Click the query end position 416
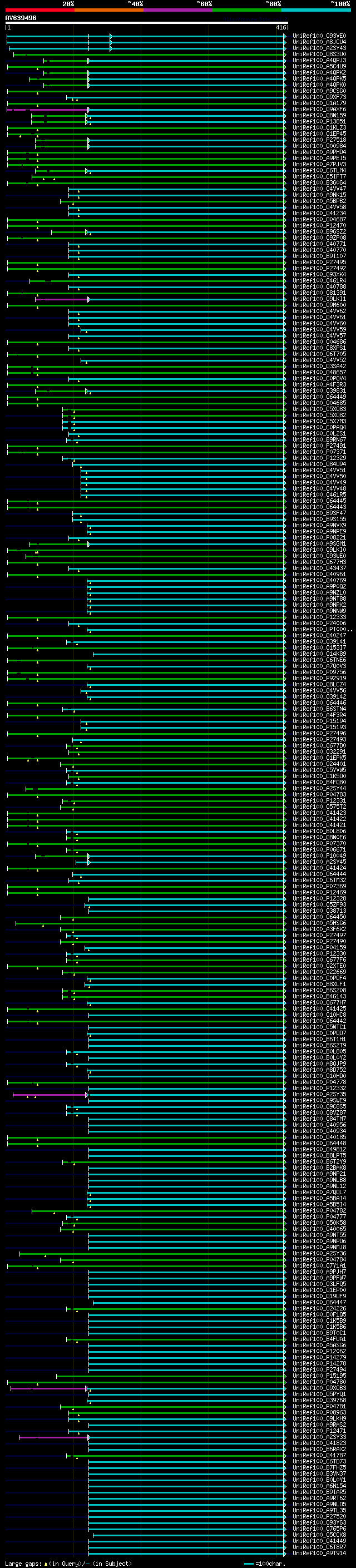356x1568 pixels. [x=281, y=27]
